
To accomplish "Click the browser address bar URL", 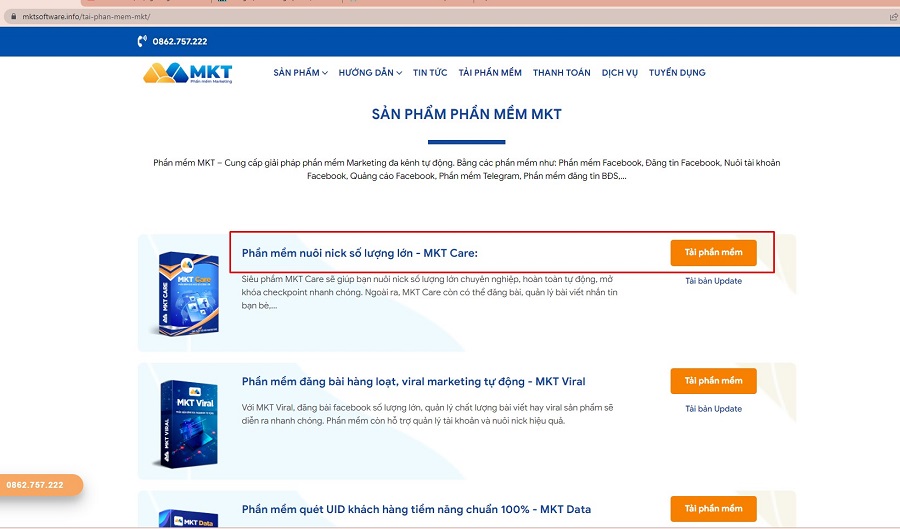I will point(86,17).
